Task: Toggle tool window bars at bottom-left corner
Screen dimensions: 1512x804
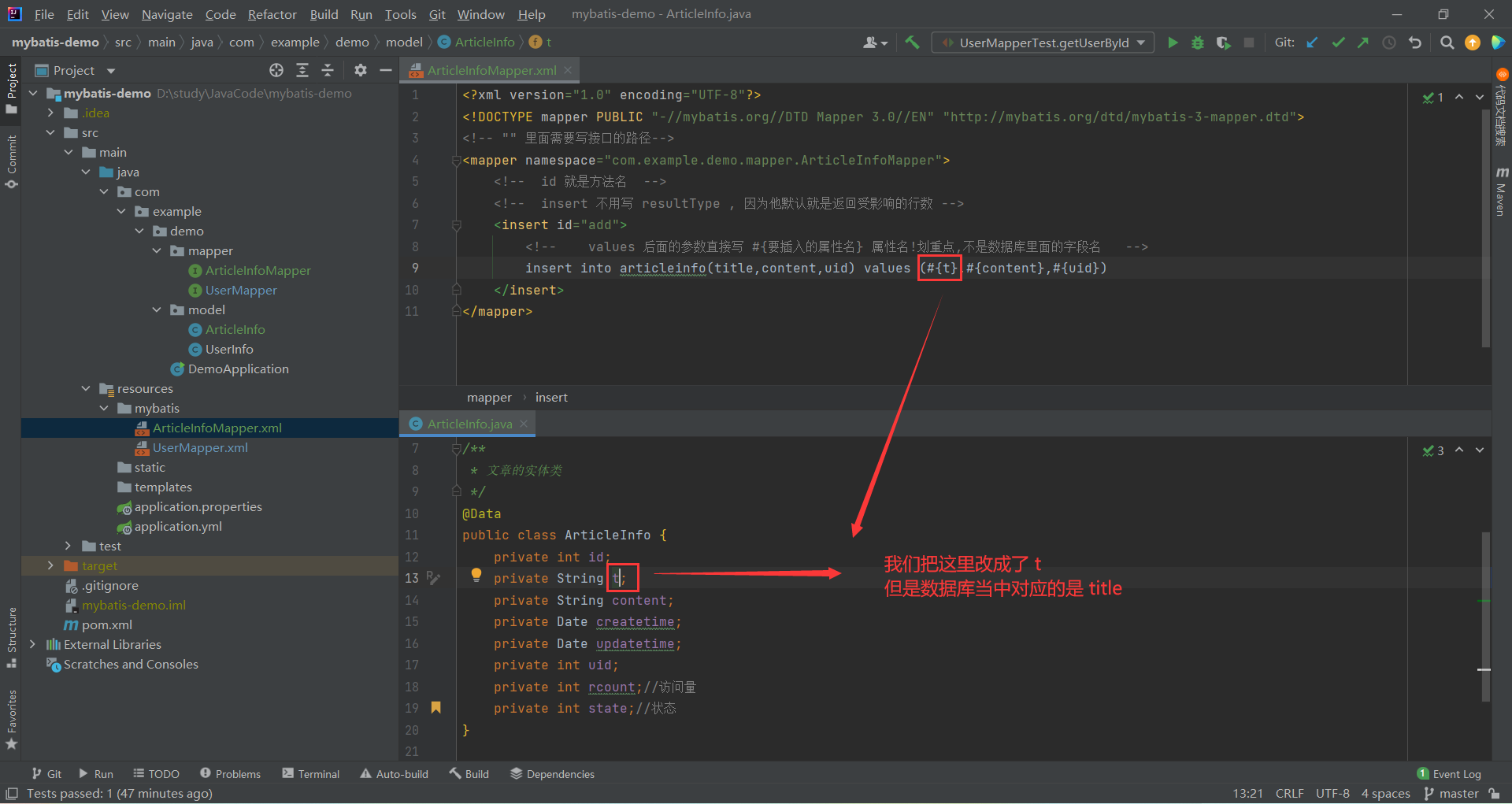Action: (x=12, y=794)
